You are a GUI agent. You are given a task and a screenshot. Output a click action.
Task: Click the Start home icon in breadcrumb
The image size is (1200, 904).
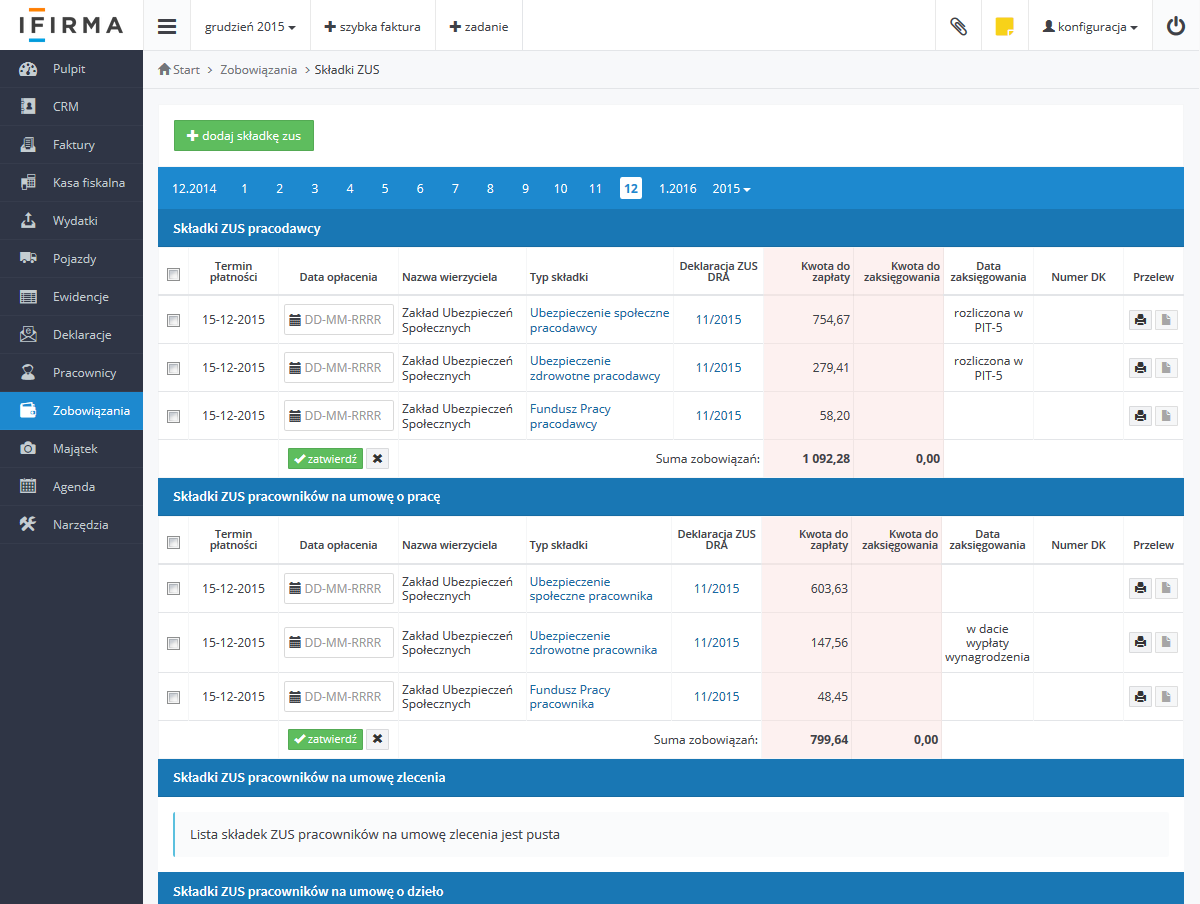point(165,70)
